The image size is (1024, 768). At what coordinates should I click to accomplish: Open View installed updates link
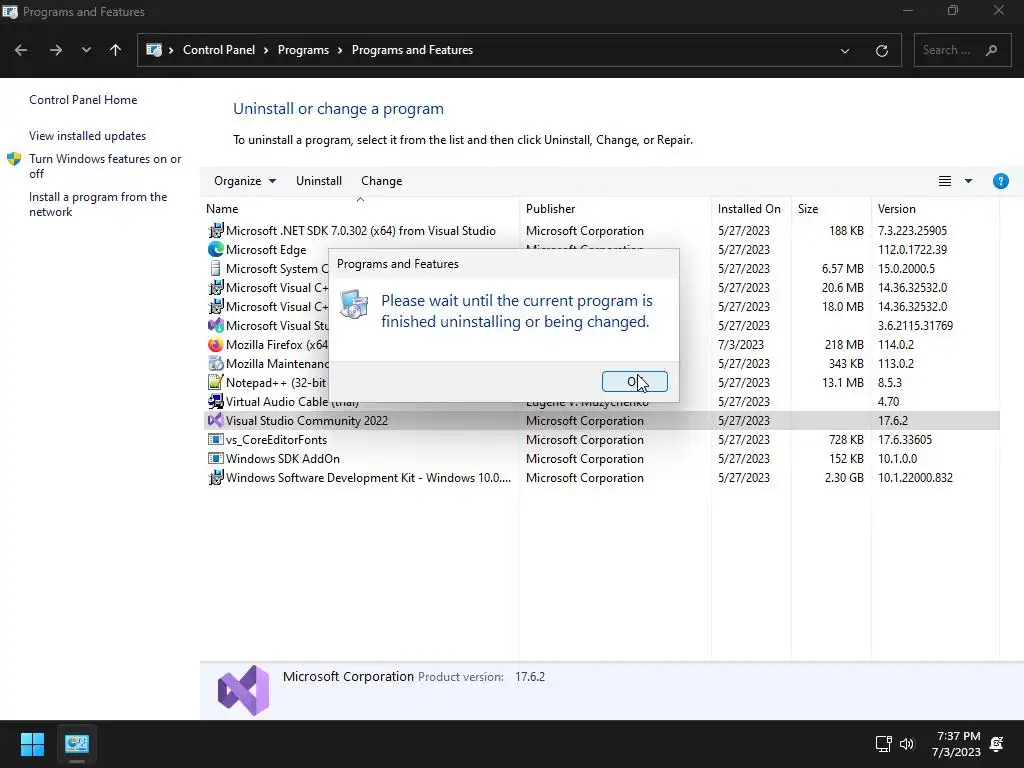[88, 136]
